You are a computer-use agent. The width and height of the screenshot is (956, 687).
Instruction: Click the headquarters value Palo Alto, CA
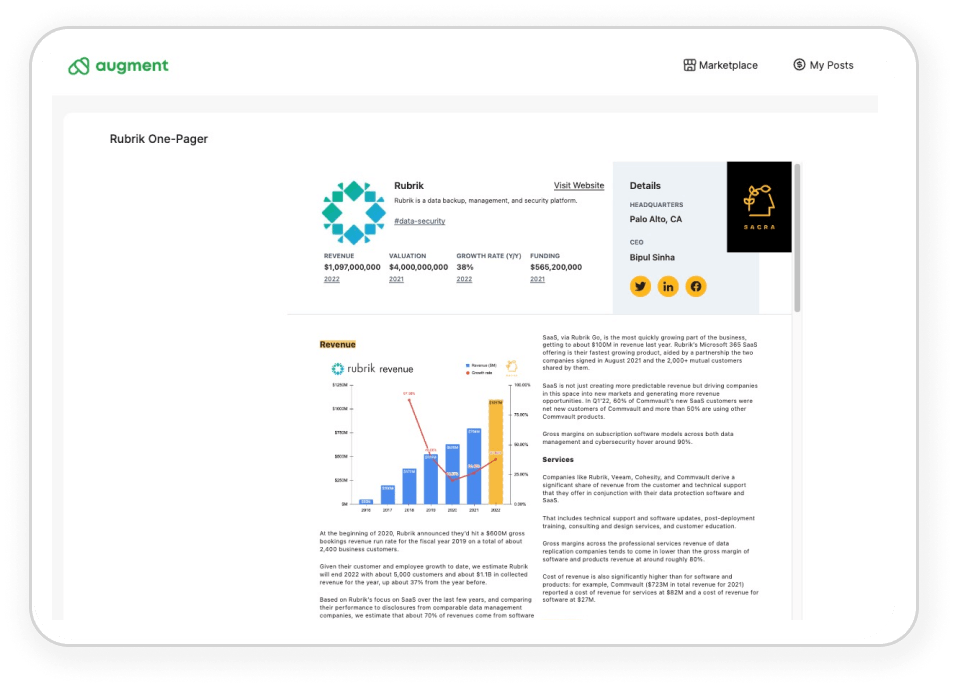pyautogui.click(x=656, y=219)
